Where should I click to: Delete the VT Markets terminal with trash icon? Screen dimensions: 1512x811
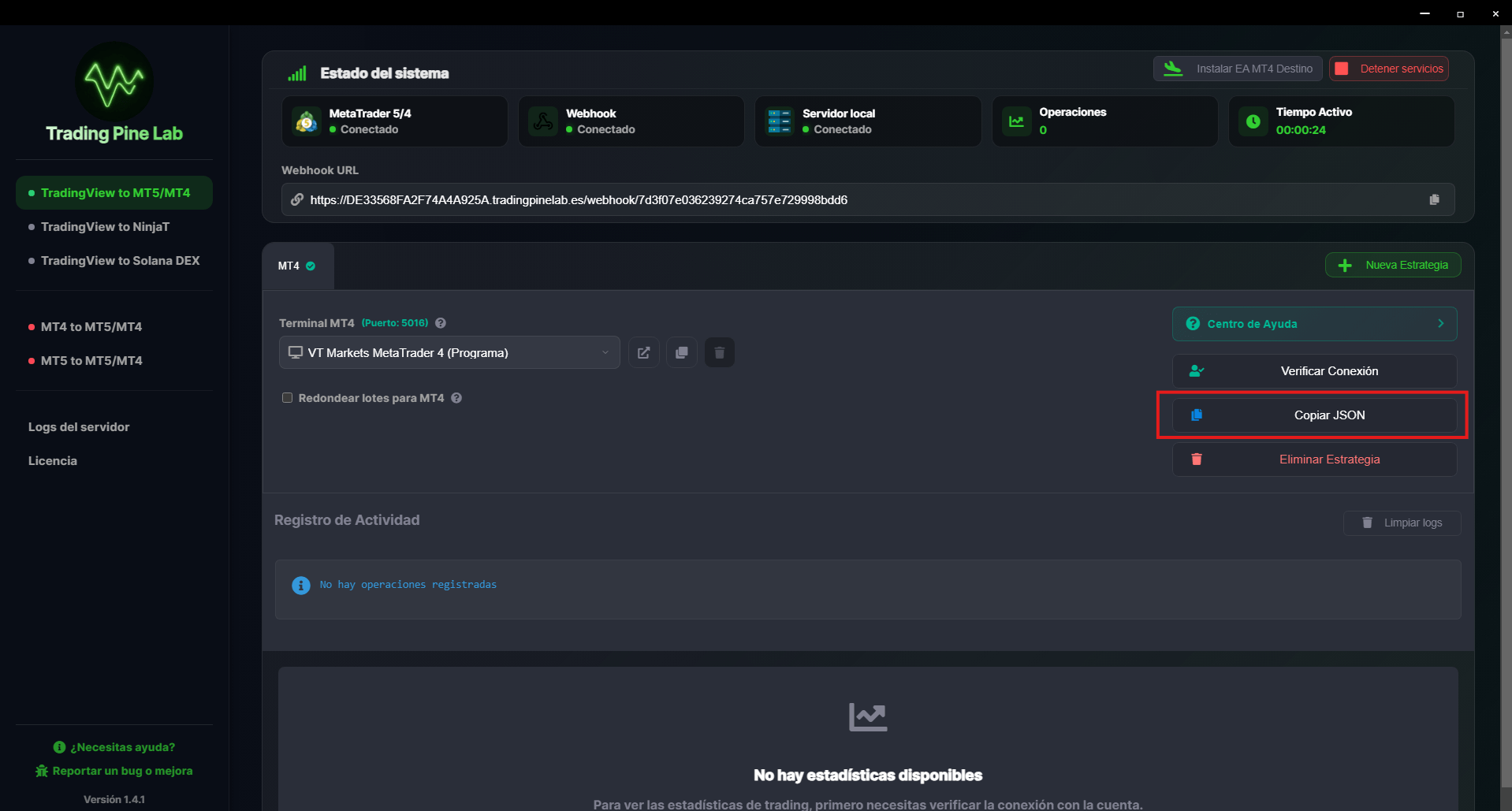(x=719, y=352)
